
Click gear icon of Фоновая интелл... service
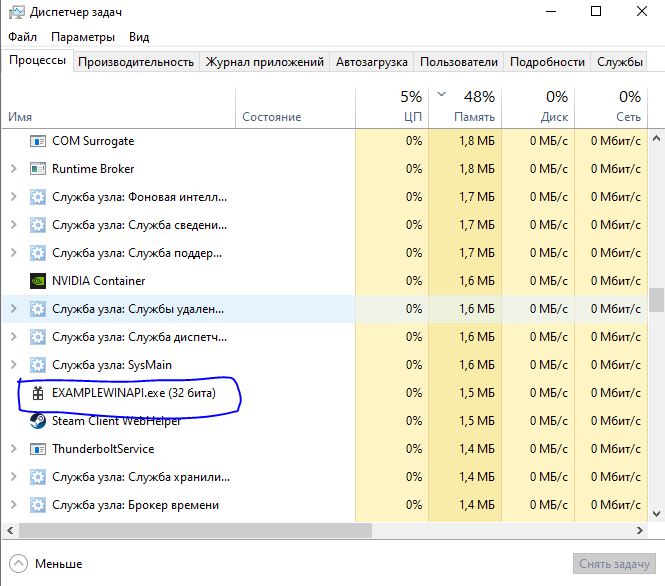[38, 197]
